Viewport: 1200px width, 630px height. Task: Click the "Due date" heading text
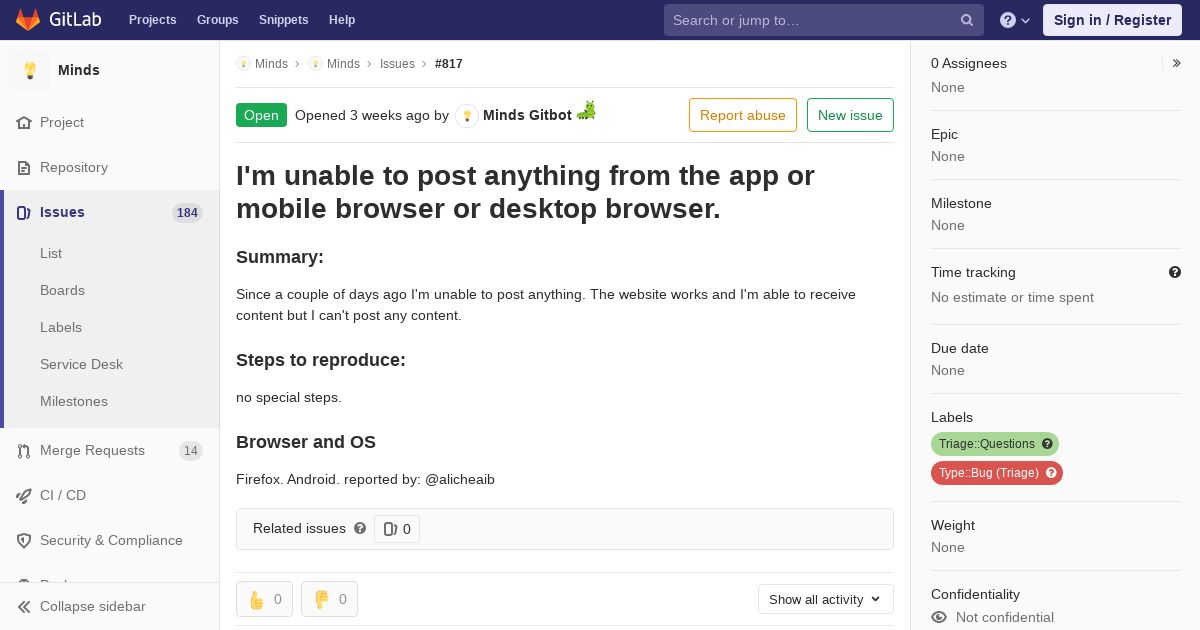(960, 348)
